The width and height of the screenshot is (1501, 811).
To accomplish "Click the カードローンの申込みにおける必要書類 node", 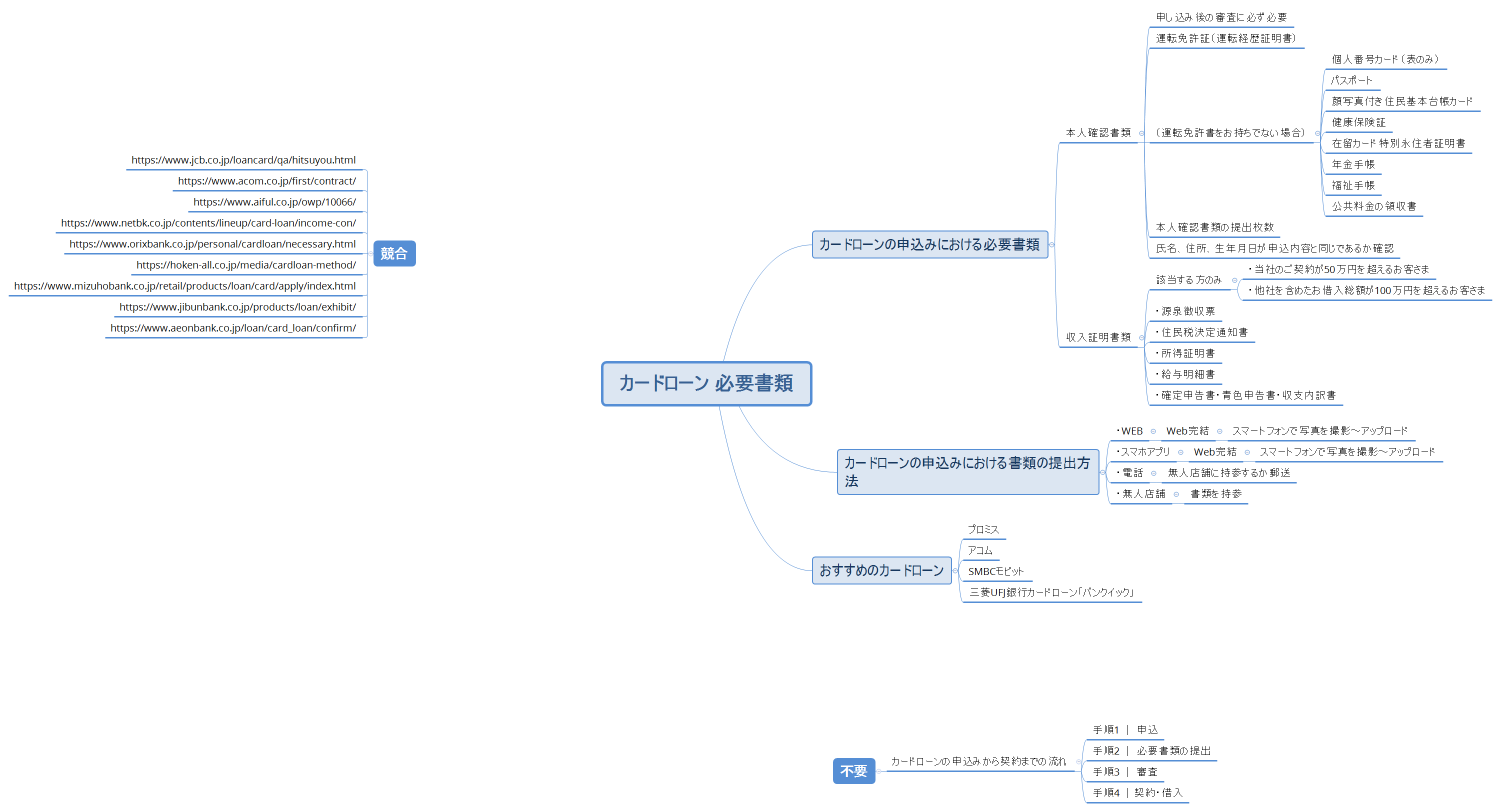I will [930, 244].
